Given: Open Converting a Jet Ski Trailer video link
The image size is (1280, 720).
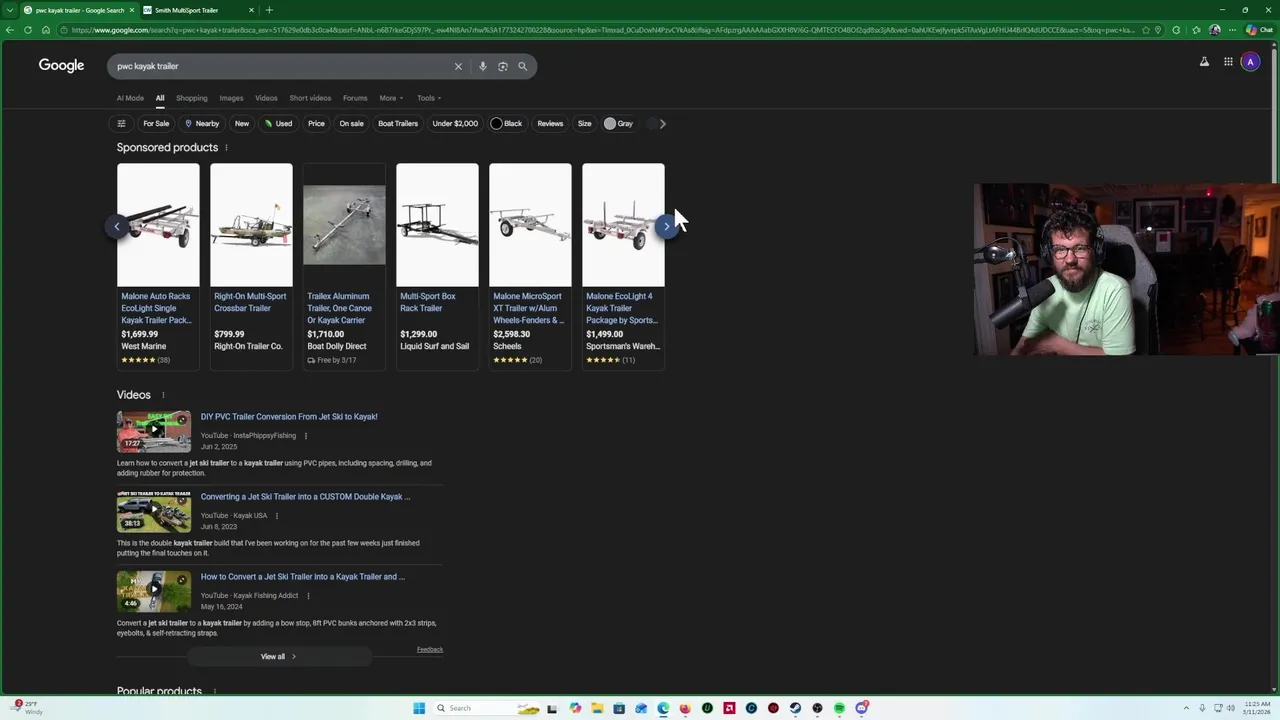Looking at the screenshot, I should click(305, 497).
